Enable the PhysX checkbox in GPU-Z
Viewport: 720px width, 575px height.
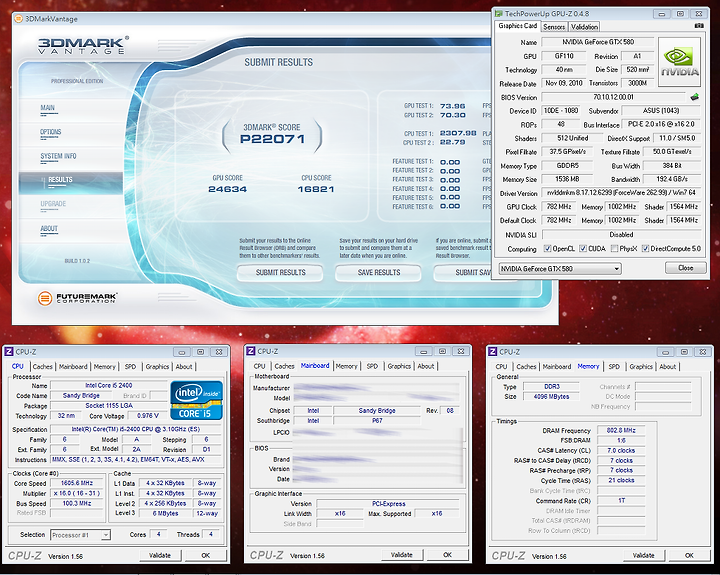coord(614,248)
